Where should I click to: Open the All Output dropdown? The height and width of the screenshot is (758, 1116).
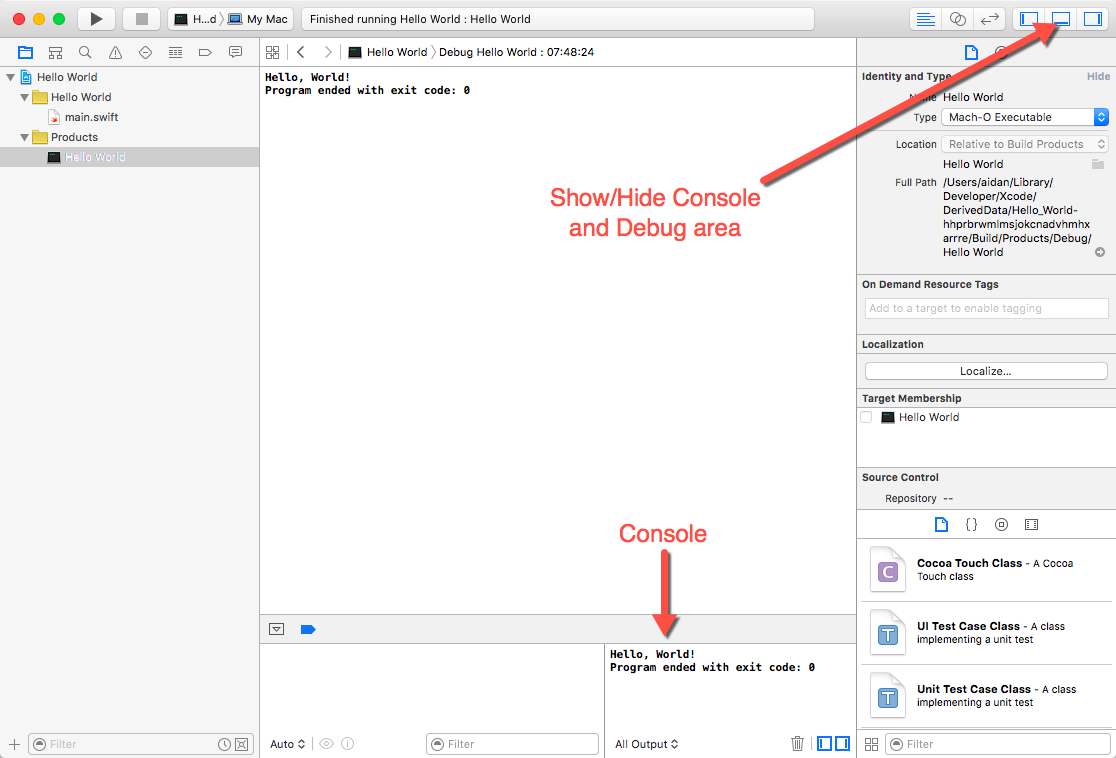[646, 744]
